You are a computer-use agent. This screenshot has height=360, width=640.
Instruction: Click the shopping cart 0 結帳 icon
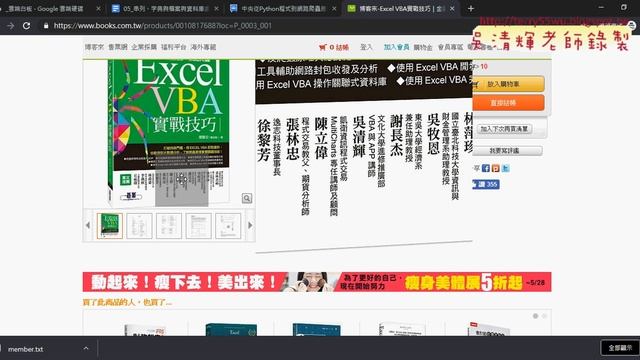pyautogui.click(x=333, y=47)
